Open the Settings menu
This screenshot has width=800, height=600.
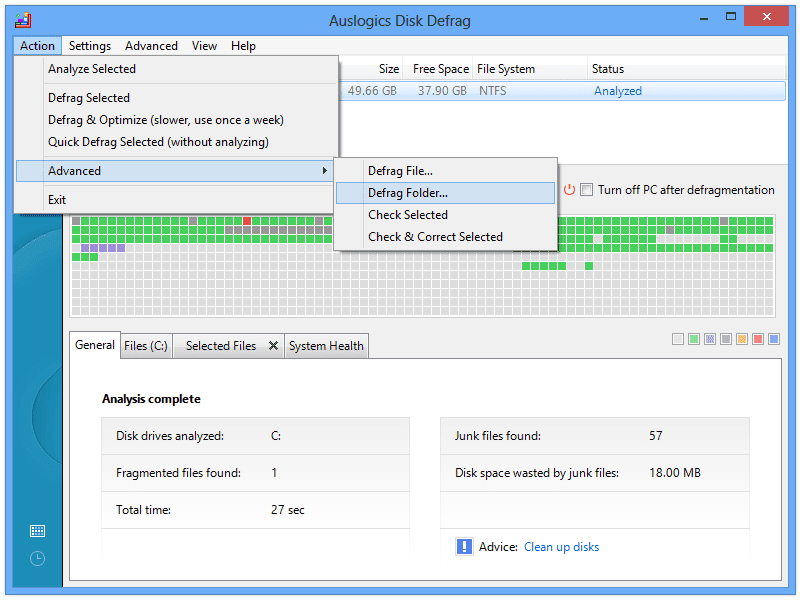click(89, 45)
